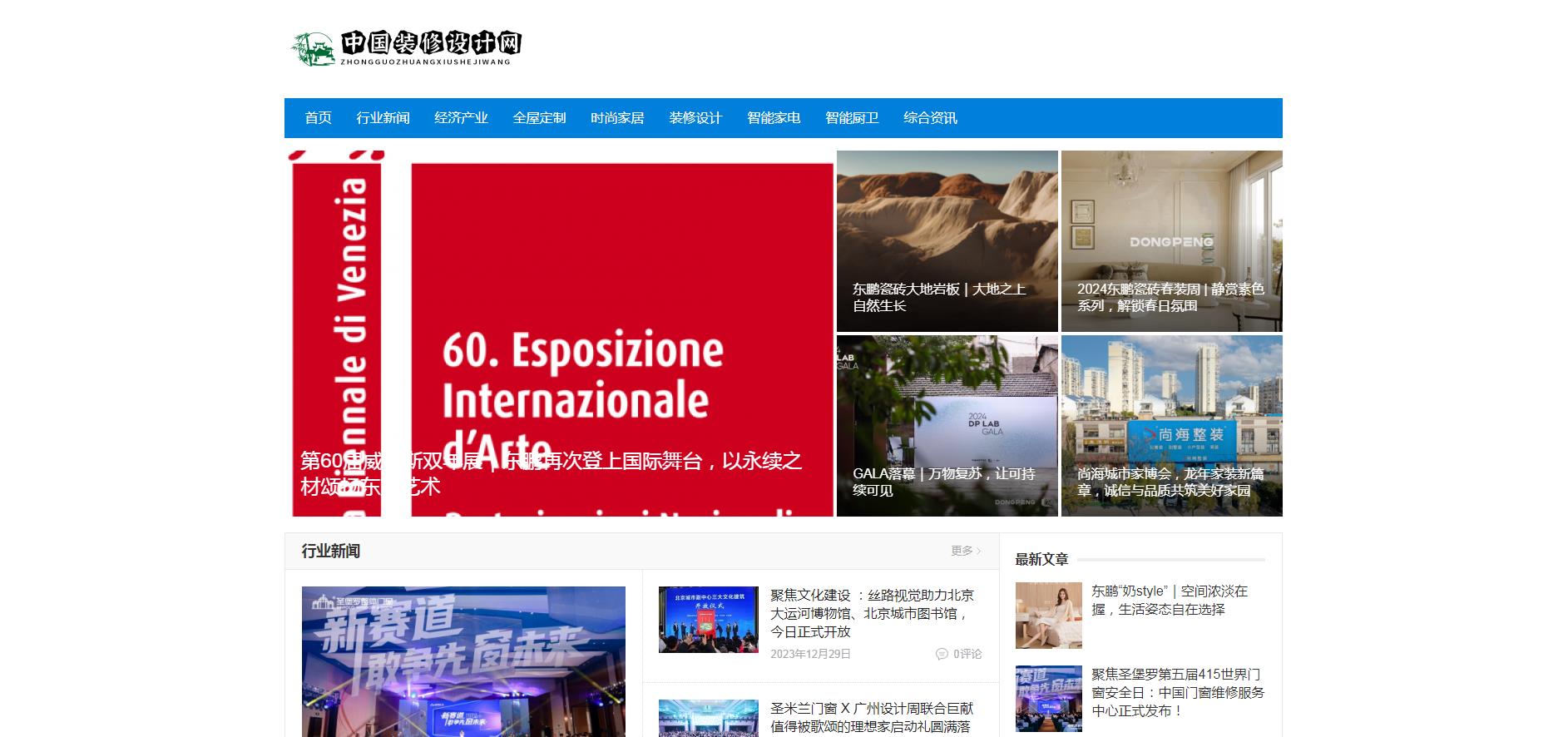Open the 东鹏瓷砖大地岩板 desert tile card
This screenshot has width=1568, height=737.
point(947,241)
